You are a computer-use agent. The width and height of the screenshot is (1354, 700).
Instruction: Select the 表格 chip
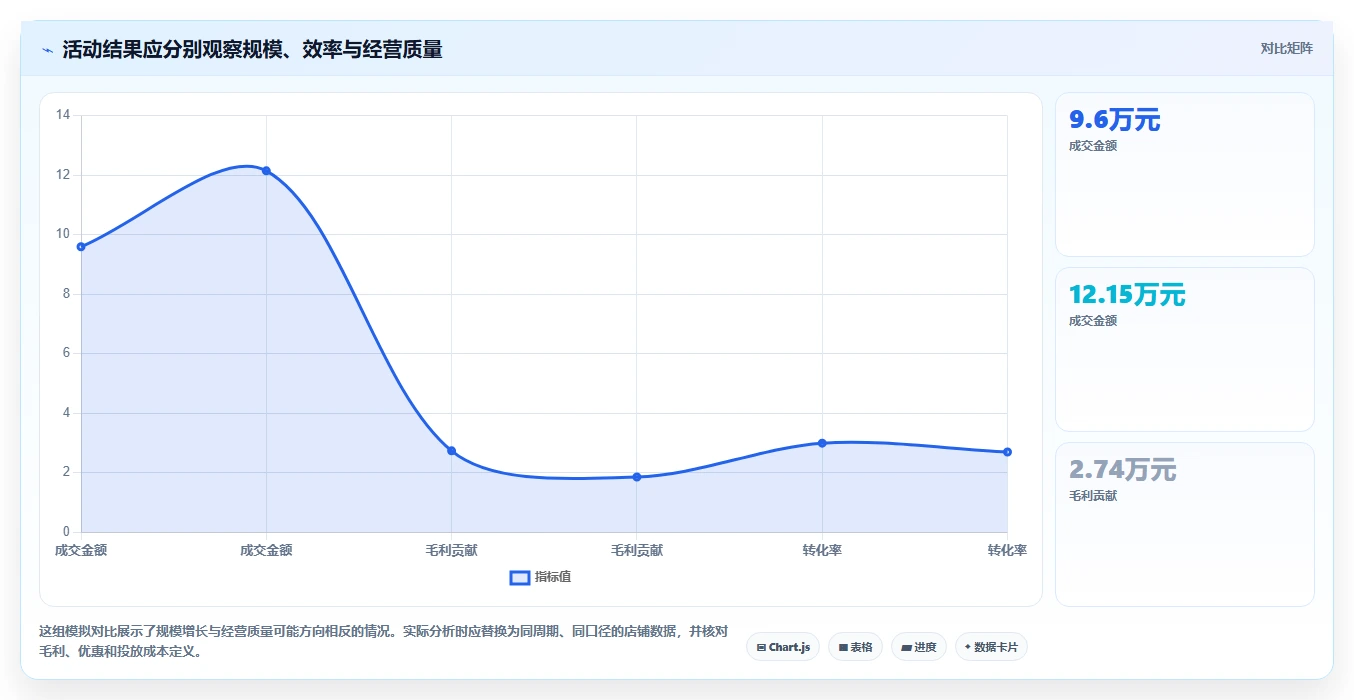point(855,647)
